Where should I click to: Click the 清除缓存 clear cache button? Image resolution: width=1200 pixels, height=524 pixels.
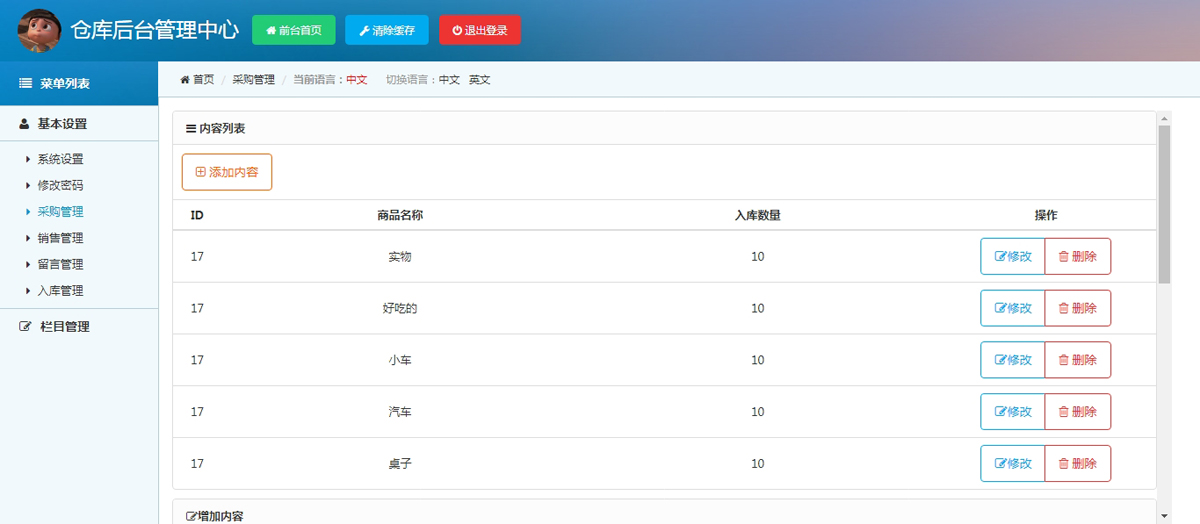[386, 30]
